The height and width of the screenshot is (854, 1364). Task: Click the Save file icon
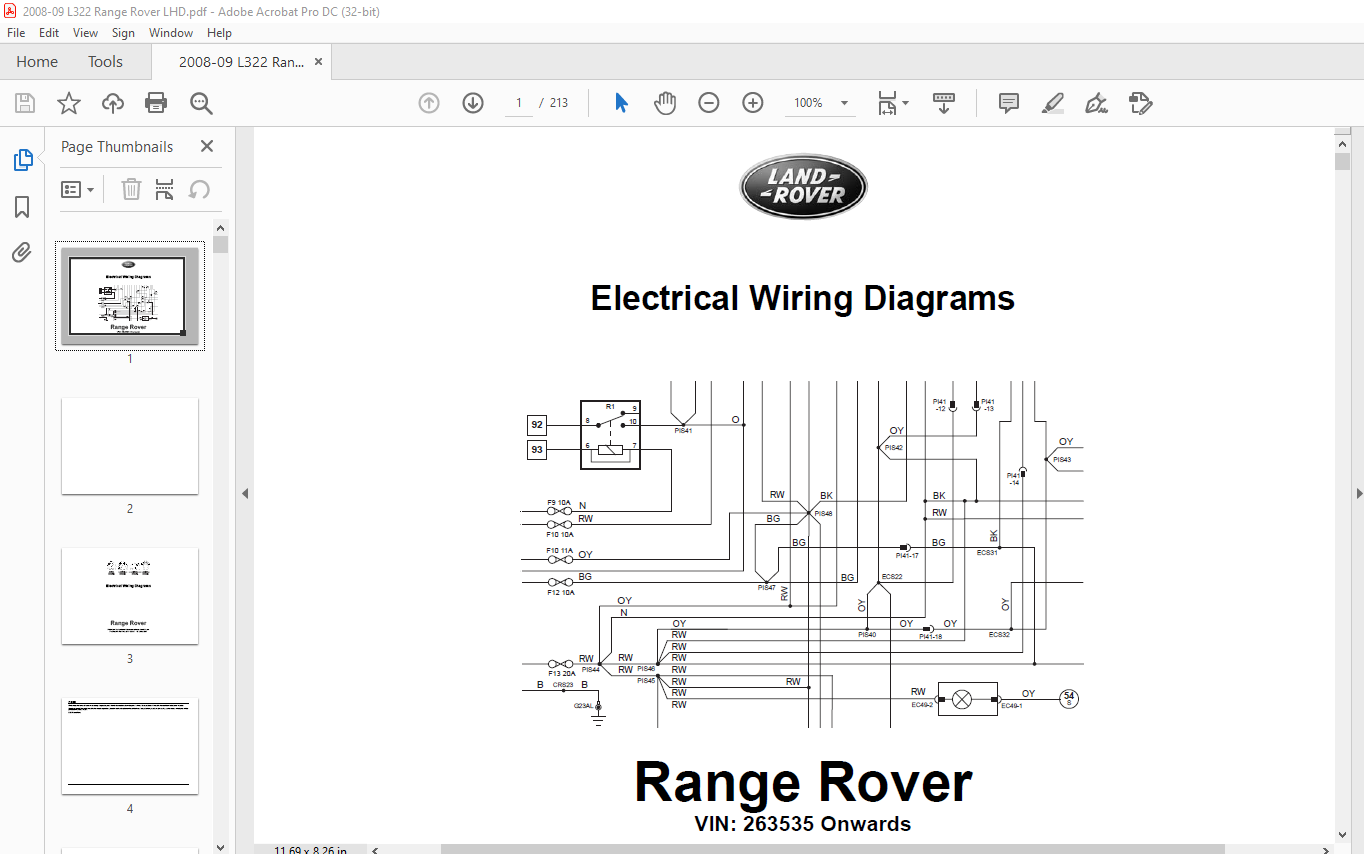click(25, 103)
